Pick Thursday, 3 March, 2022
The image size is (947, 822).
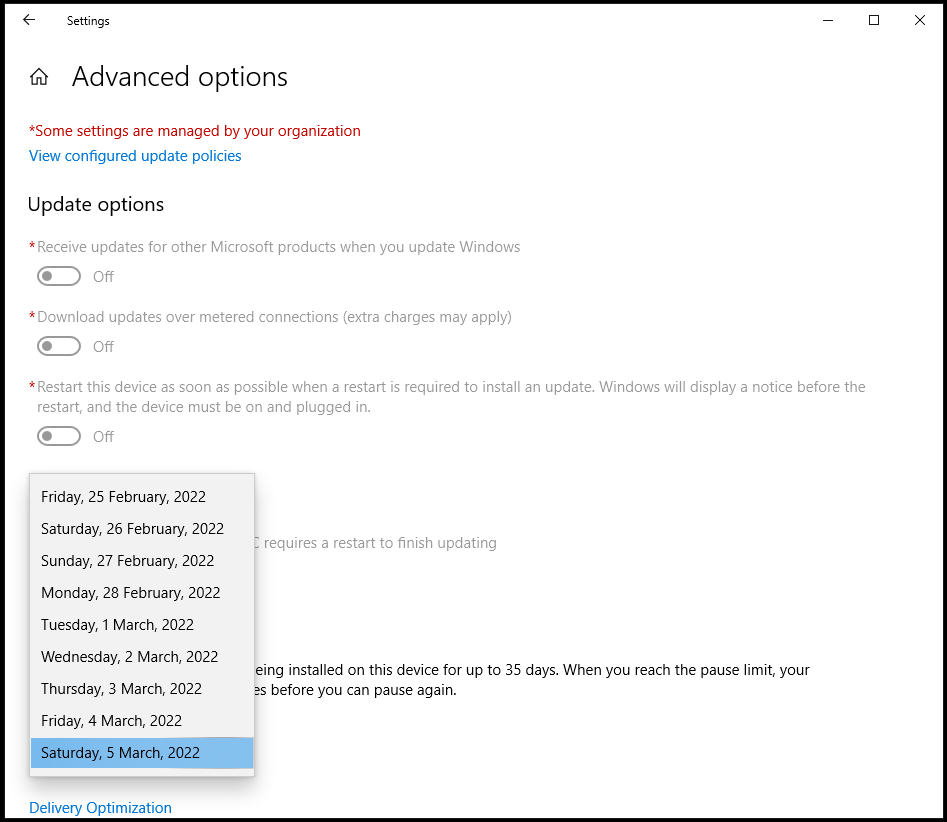click(x=121, y=689)
